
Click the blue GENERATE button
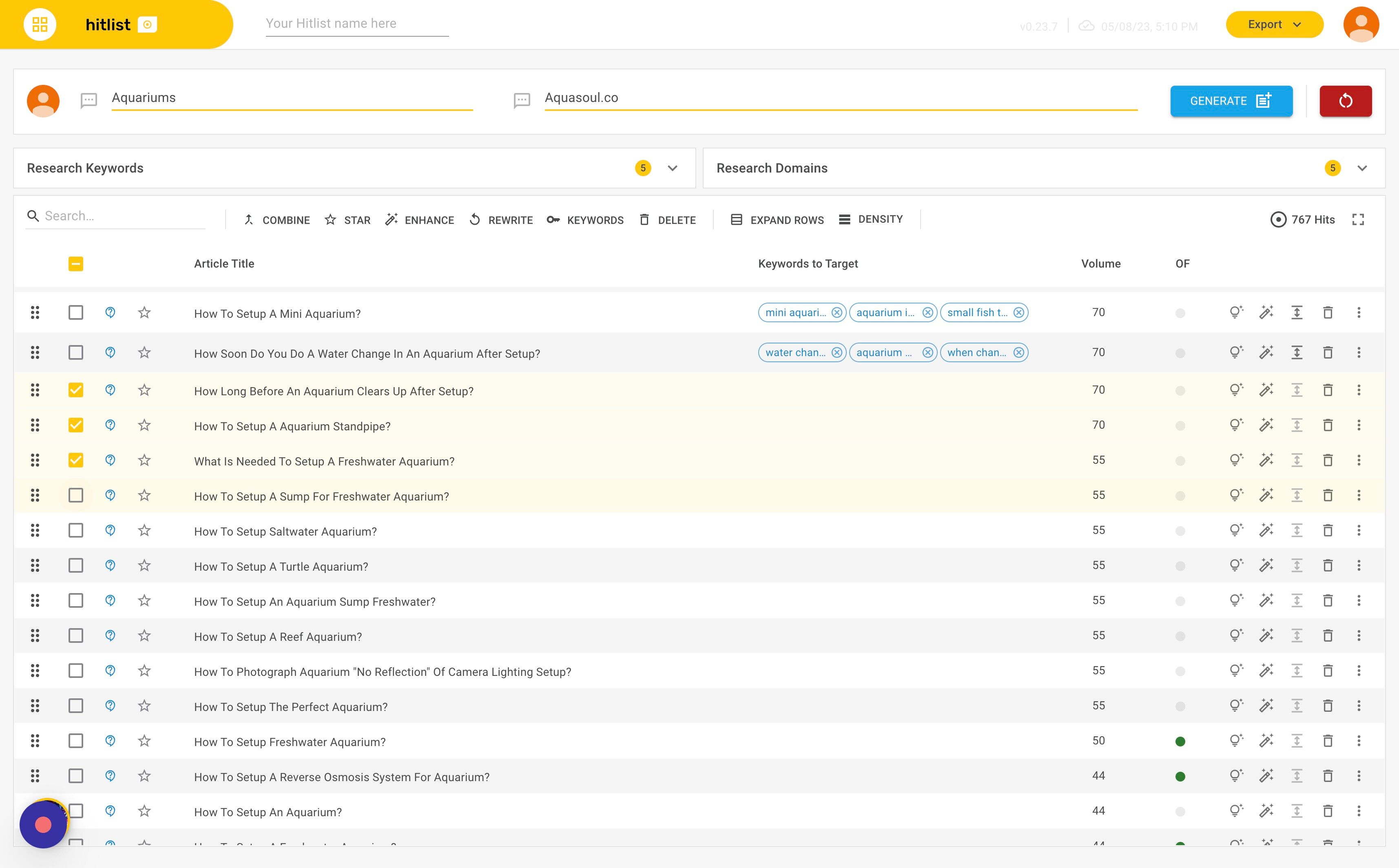tap(1231, 101)
